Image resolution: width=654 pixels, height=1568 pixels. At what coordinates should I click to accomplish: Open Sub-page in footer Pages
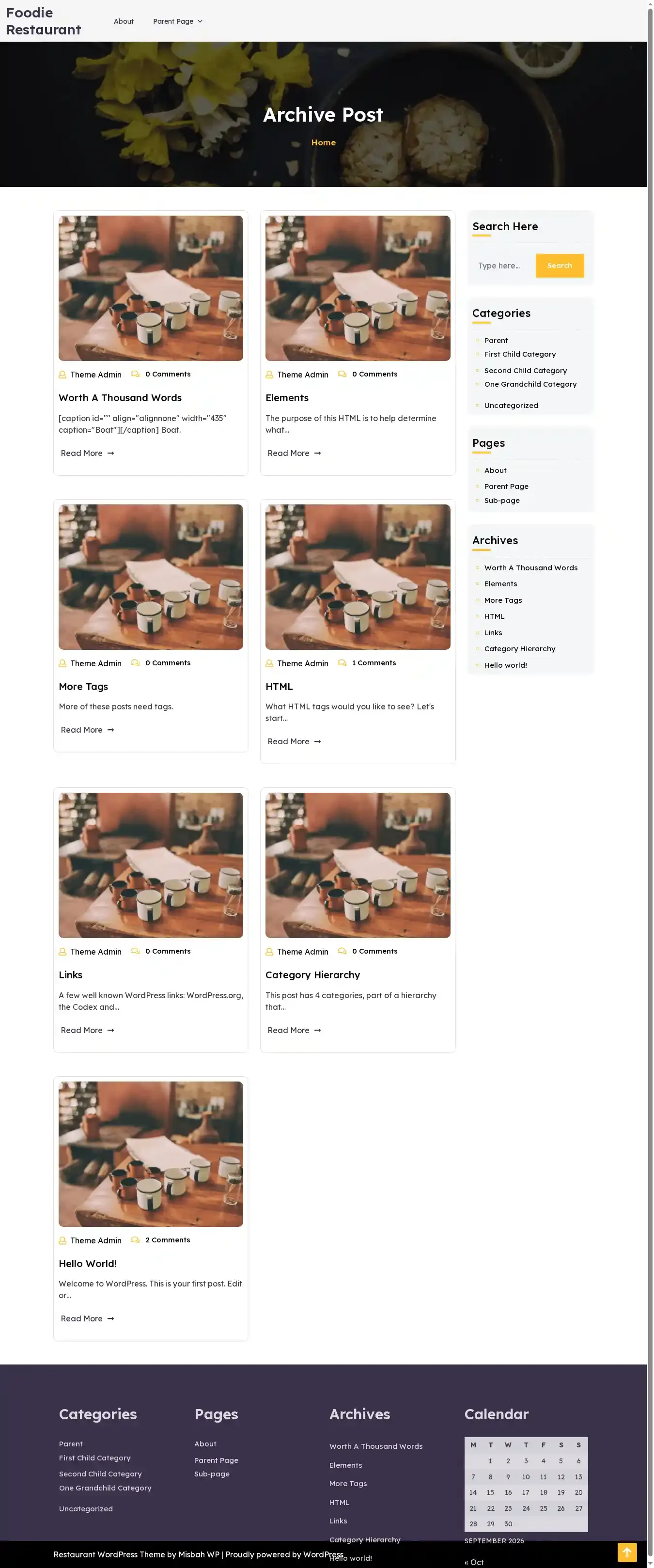pyautogui.click(x=212, y=1474)
